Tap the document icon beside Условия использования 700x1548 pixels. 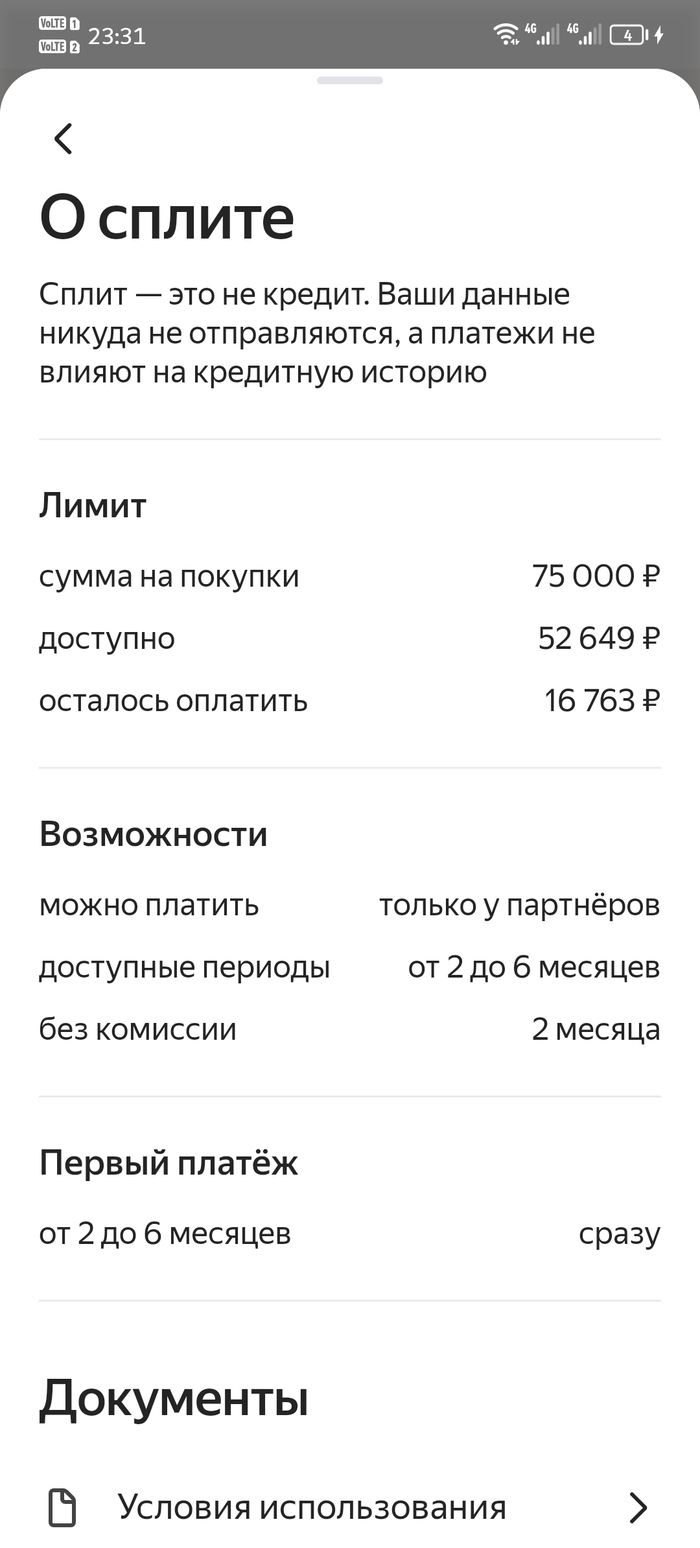[x=62, y=1507]
